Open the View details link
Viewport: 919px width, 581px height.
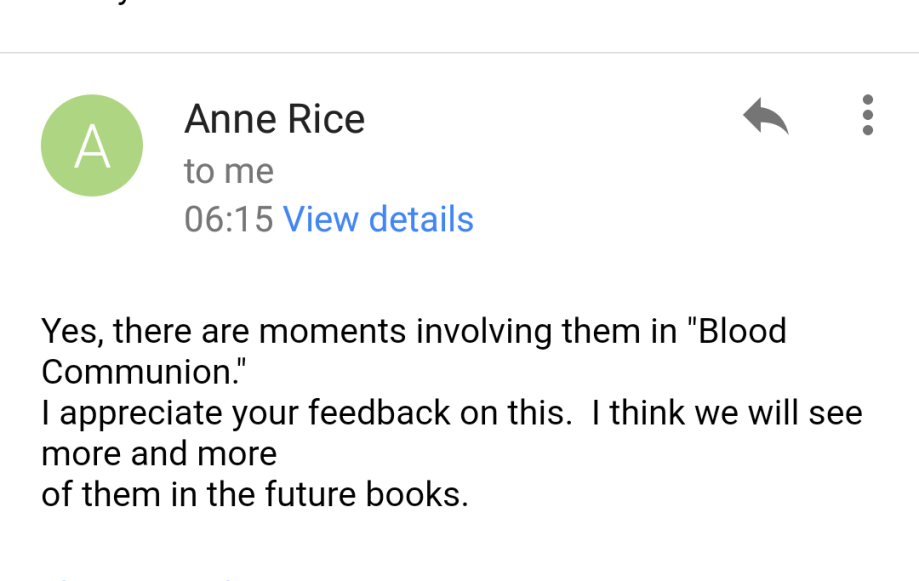click(x=378, y=219)
